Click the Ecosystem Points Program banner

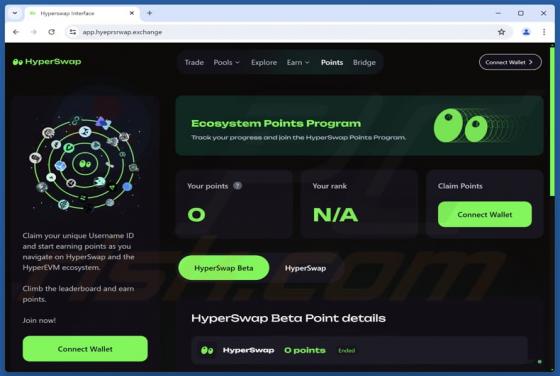tap(359, 126)
